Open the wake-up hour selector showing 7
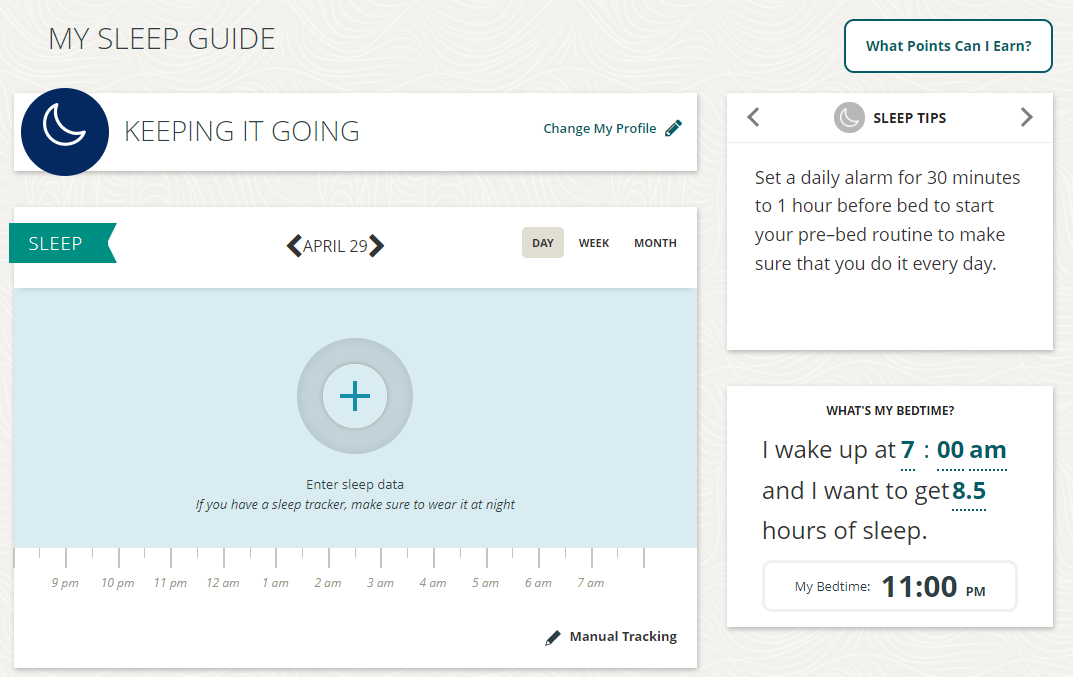Image resolution: width=1073 pixels, height=677 pixels. pyautogui.click(x=907, y=450)
